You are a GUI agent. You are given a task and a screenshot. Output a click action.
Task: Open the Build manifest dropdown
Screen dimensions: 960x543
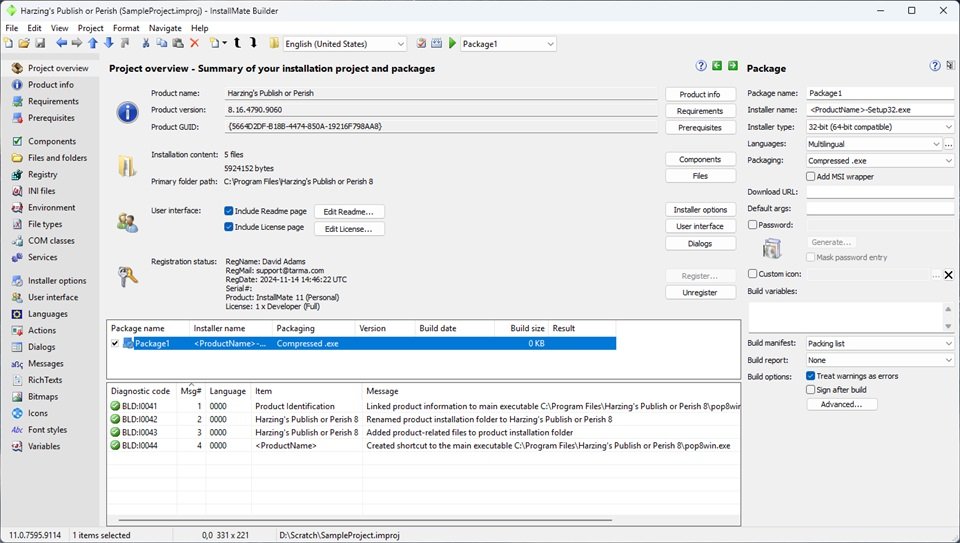point(948,343)
